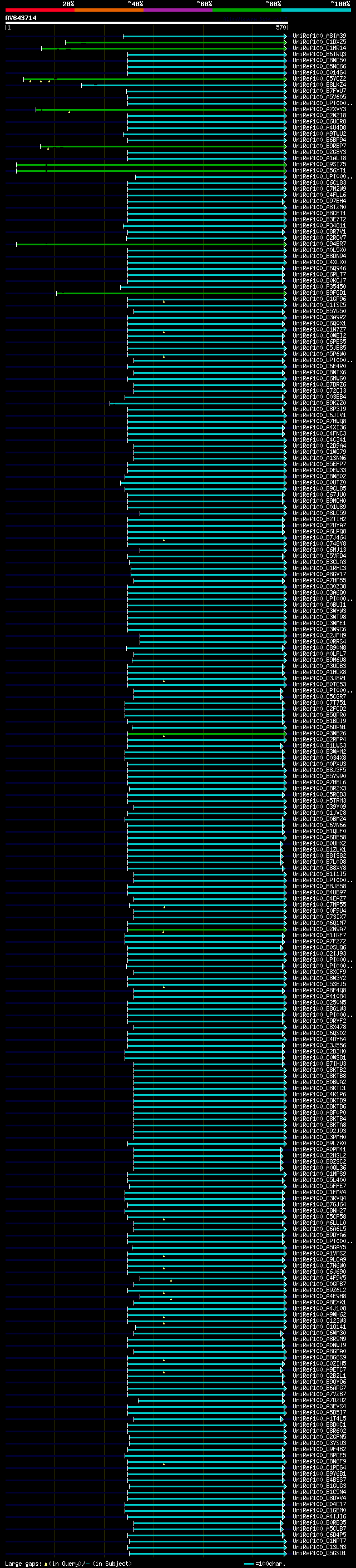Click hit label UniRef100_C8P3I9
The image size is (356, 1568).
[319, 409]
